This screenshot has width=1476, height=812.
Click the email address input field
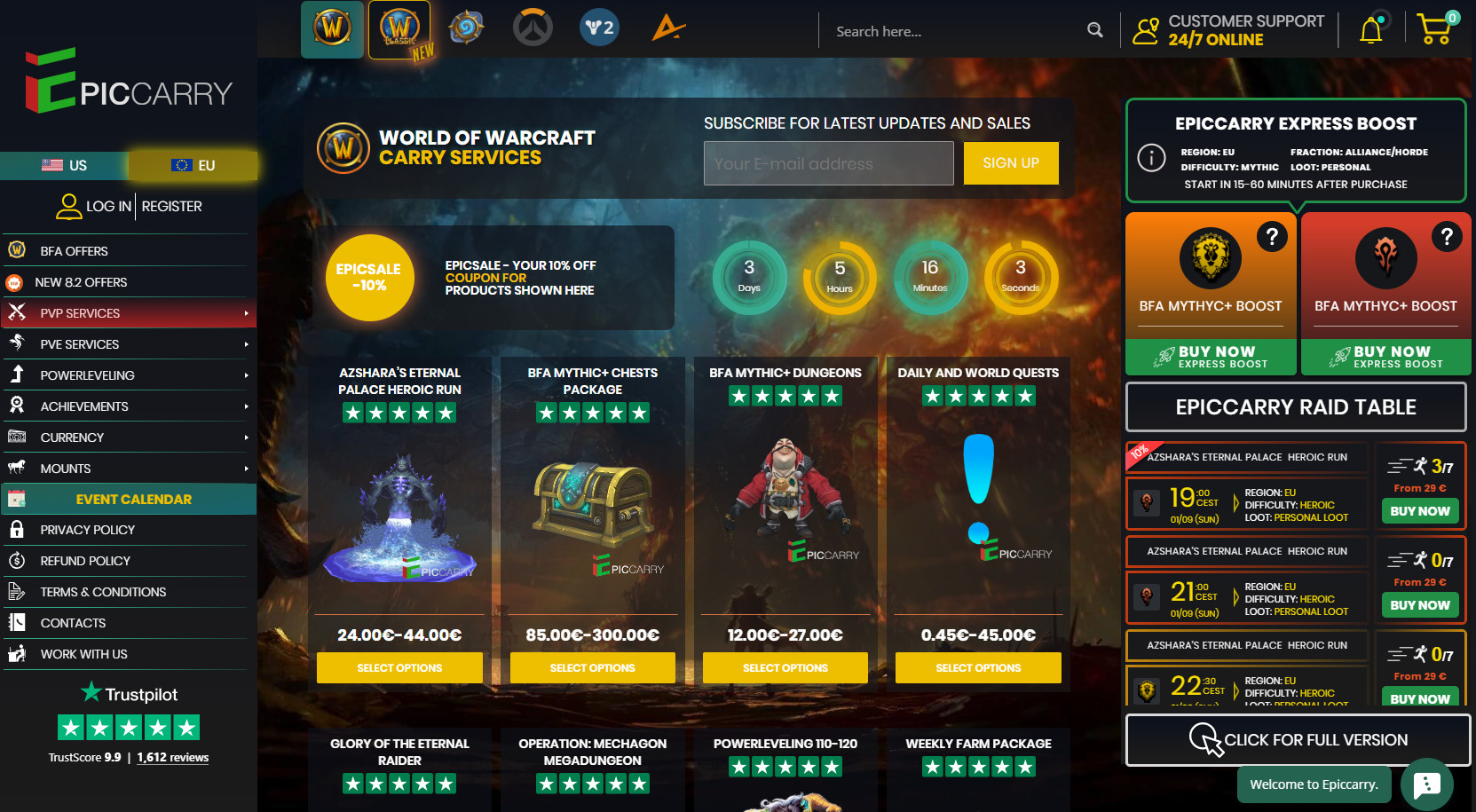[x=829, y=163]
